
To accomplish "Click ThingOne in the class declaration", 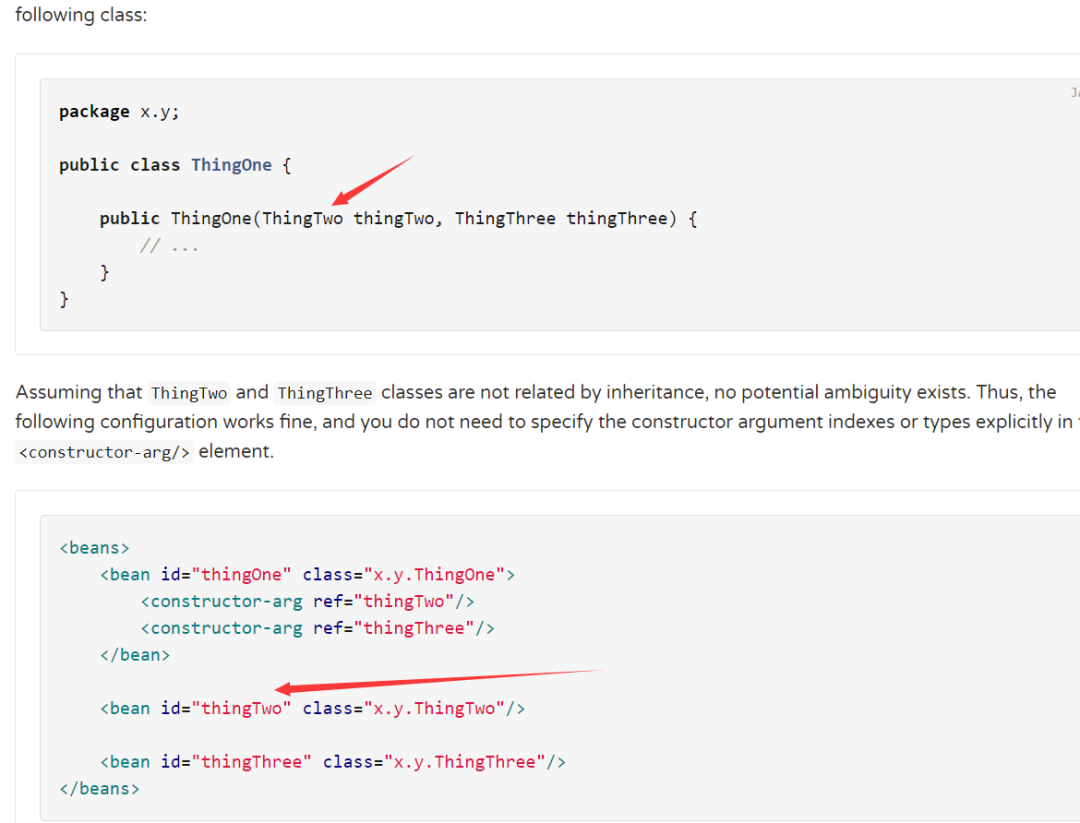I will pos(231,165).
